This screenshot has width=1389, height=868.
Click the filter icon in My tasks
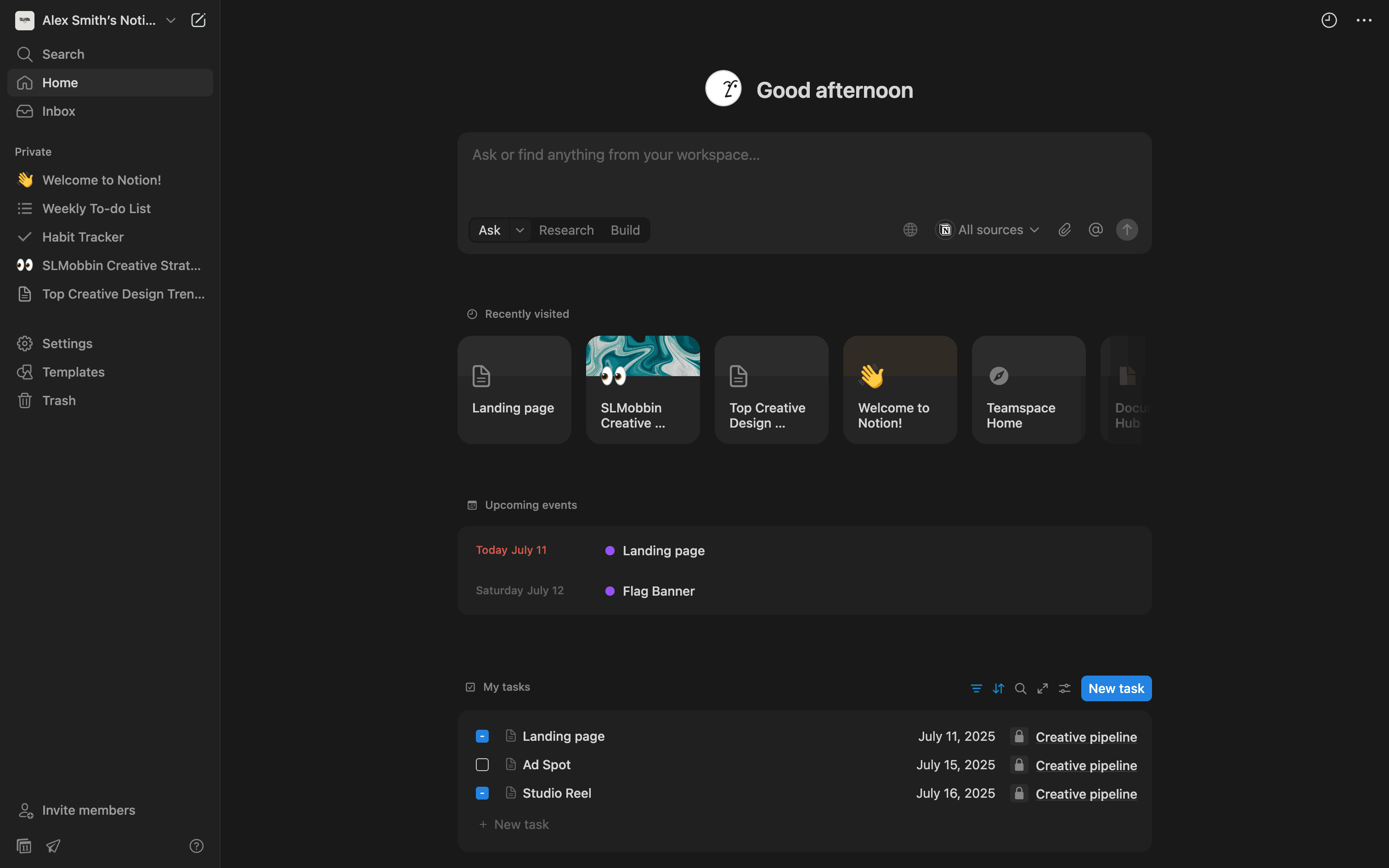[976, 688]
